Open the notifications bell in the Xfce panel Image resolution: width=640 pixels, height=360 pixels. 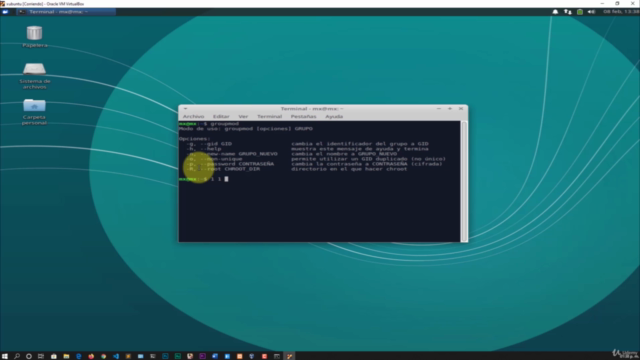coord(555,12)
